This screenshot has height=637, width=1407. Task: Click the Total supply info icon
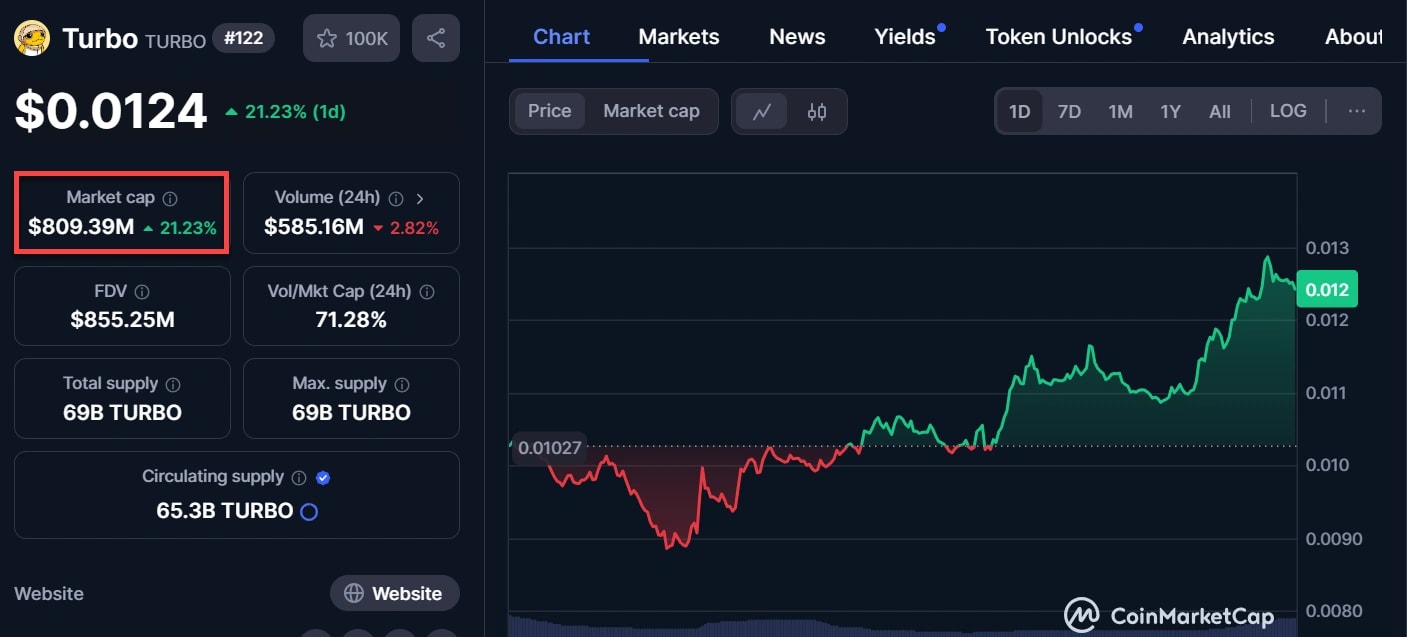(173, 384)
